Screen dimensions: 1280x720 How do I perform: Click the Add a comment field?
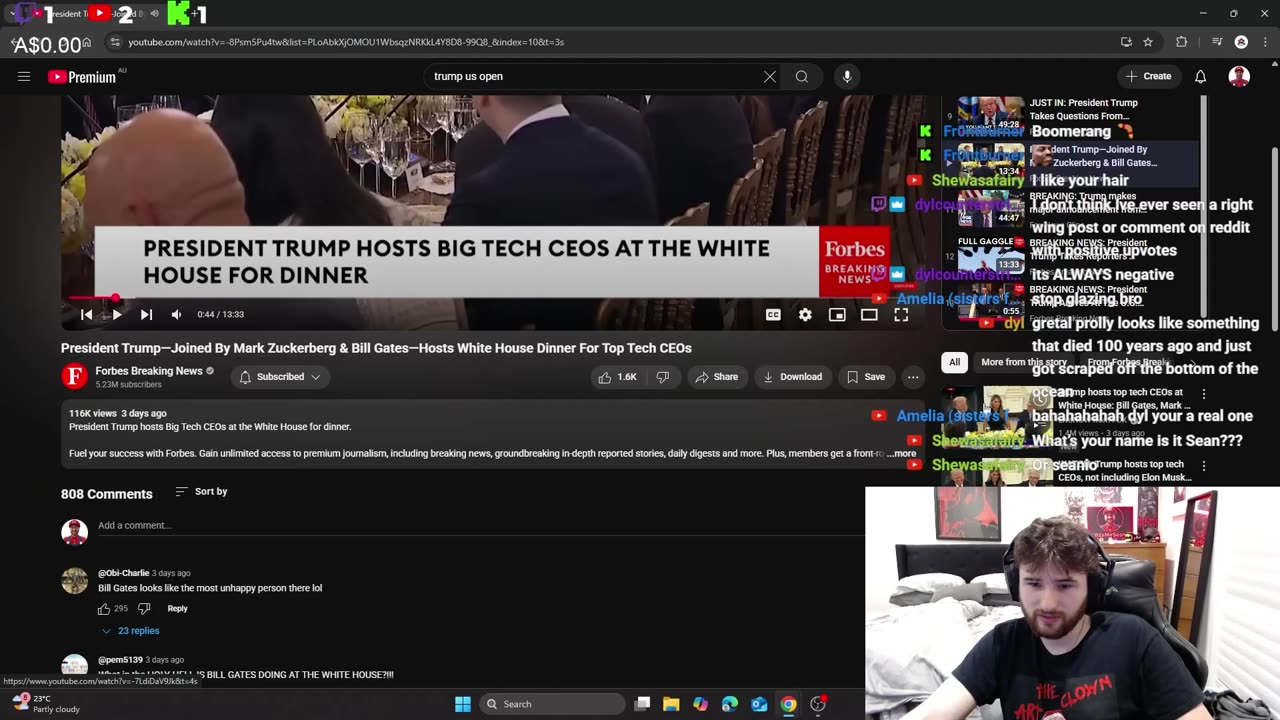coord(480,525)
